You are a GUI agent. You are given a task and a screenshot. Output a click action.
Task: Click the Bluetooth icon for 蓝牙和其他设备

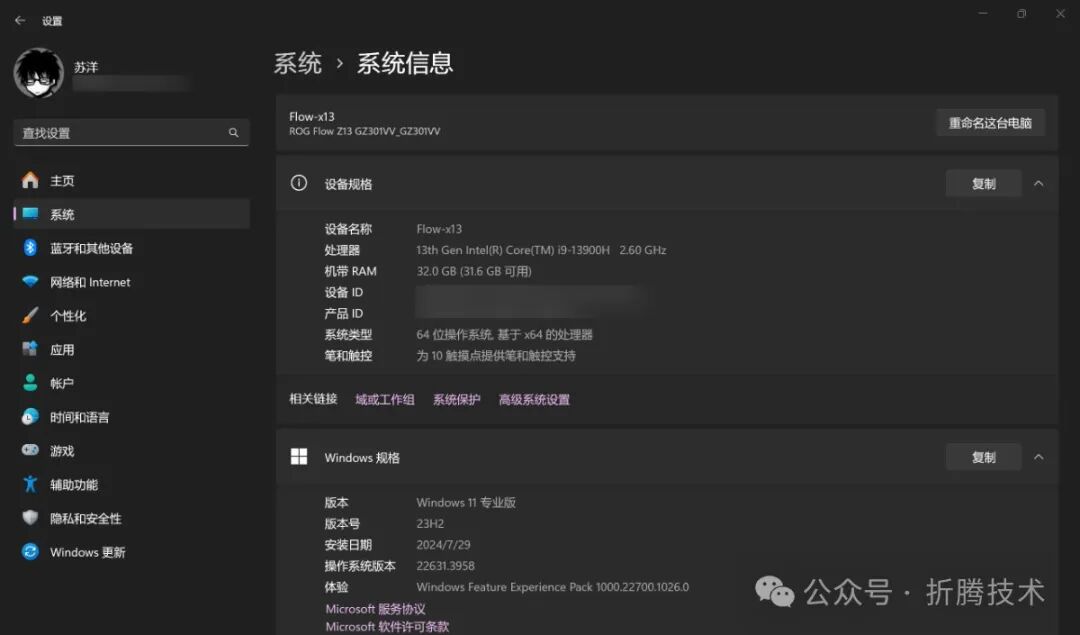(x=30, y=248)
